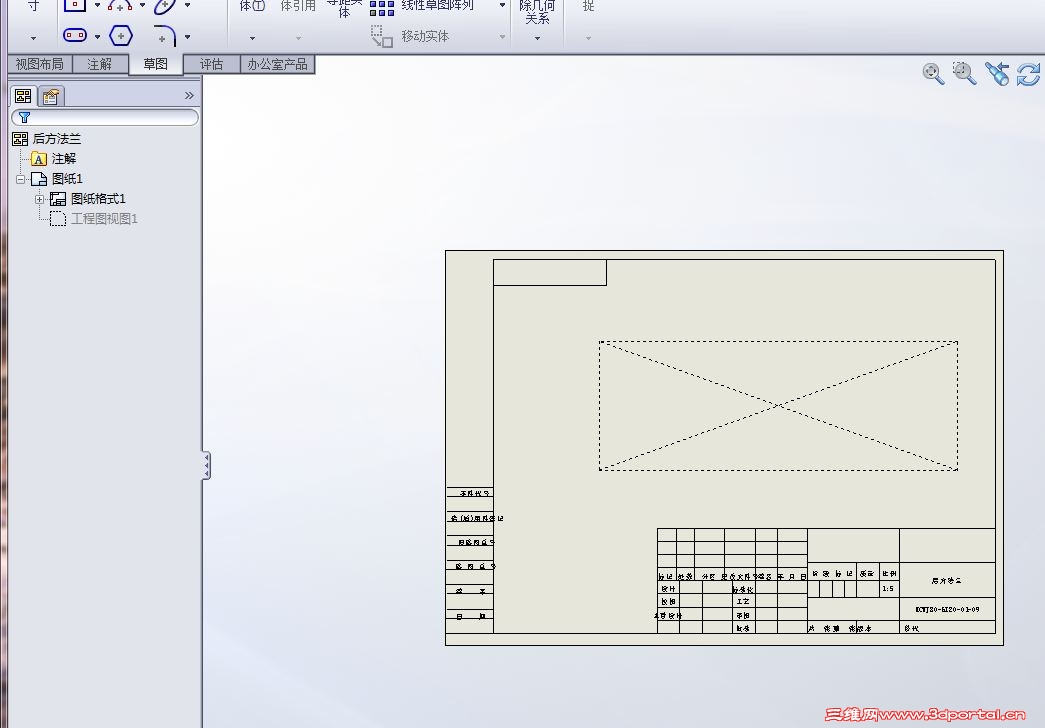Select greyed 工程图视图1 in the tree
This screenshot has height=728, width=1045.
[104, 219]
